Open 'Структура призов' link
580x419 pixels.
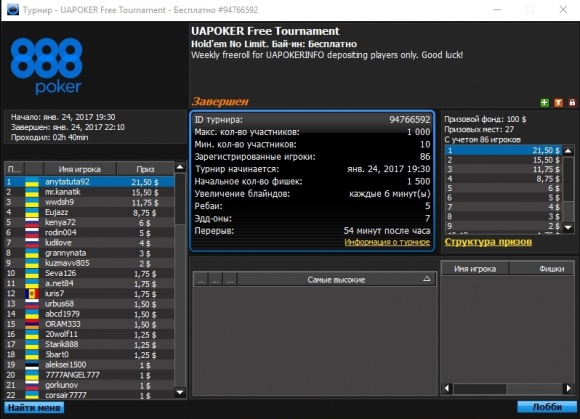point(488,242)
